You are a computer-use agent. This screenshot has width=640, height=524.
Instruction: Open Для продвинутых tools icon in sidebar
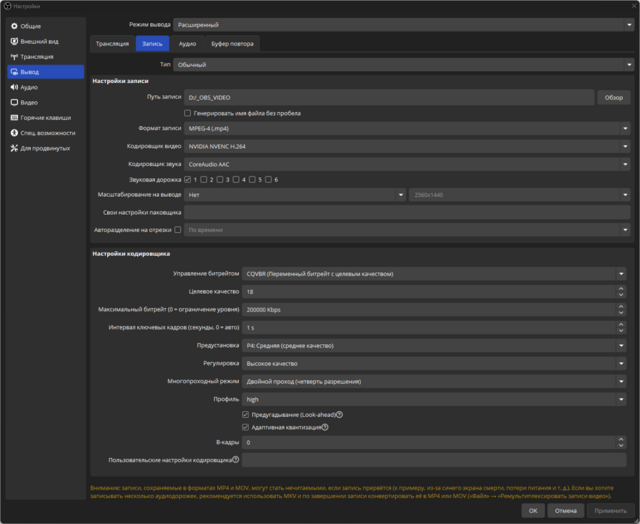(13, 148)
